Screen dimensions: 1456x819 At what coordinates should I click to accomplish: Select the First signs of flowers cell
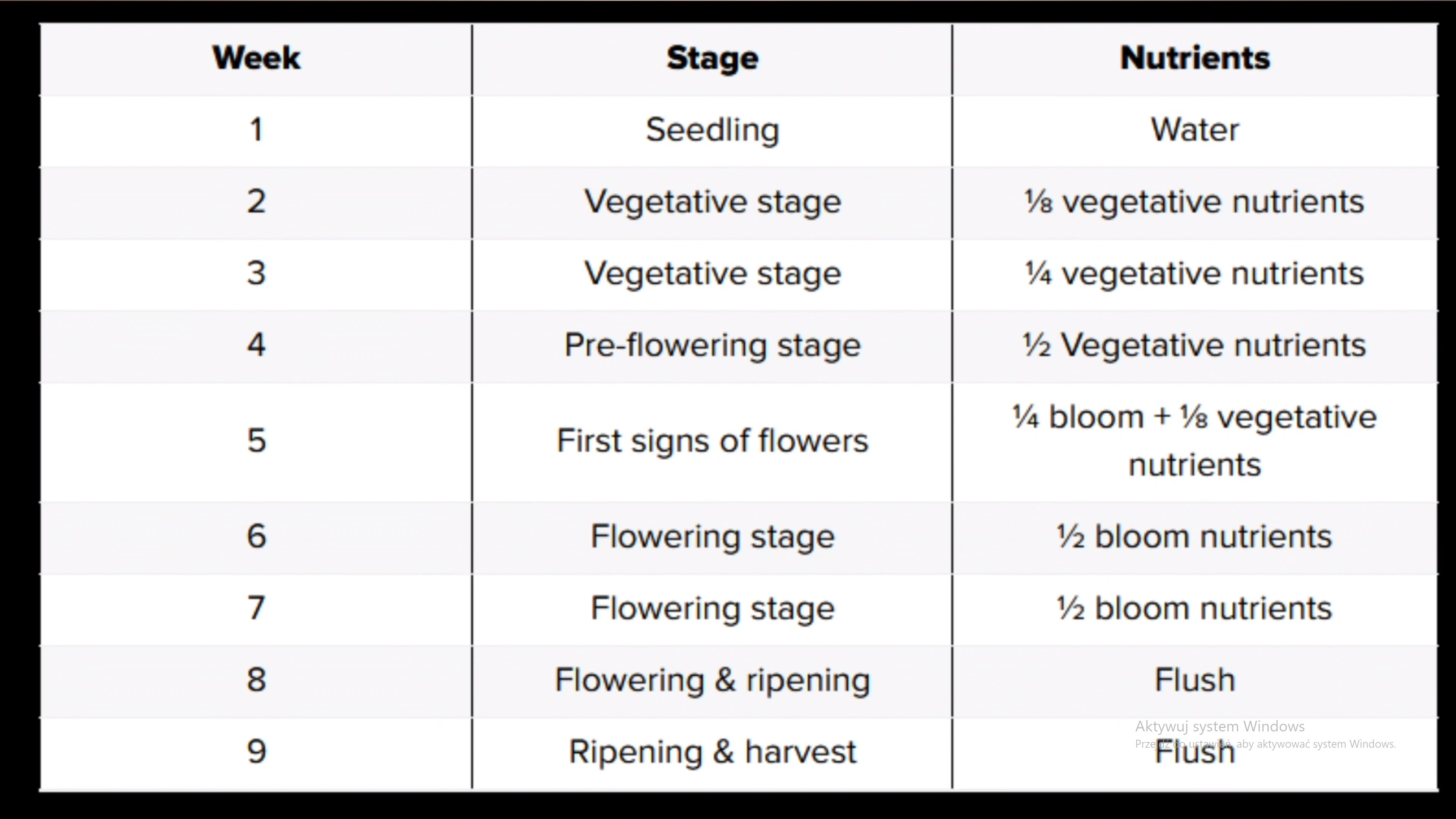[x=712, y=441]
